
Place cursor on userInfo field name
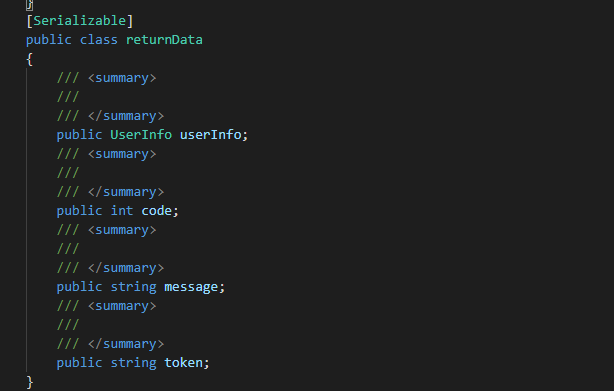tap(210, 135)
